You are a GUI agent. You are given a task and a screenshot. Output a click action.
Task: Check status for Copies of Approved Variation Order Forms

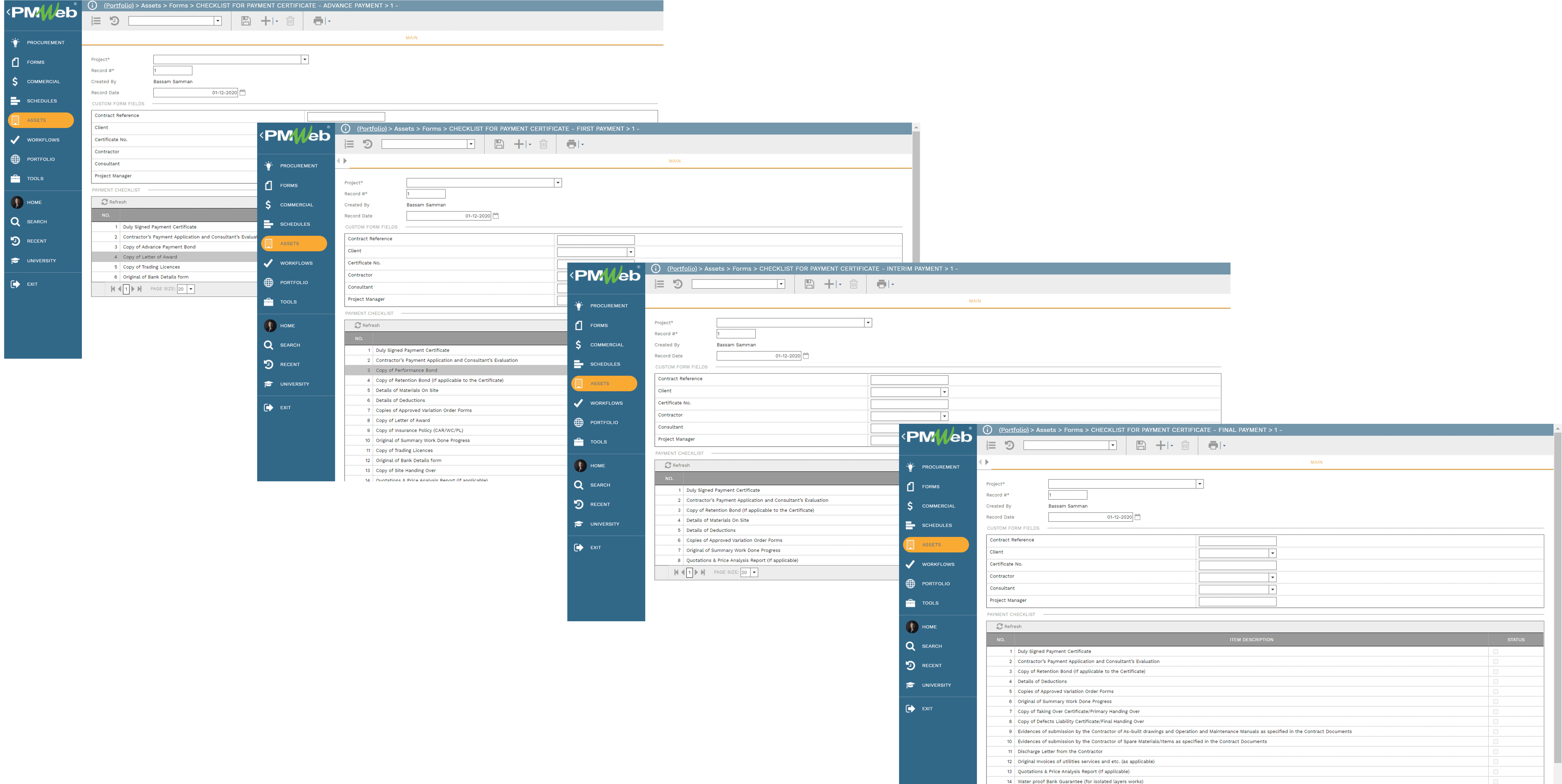tap(1495, 692)
